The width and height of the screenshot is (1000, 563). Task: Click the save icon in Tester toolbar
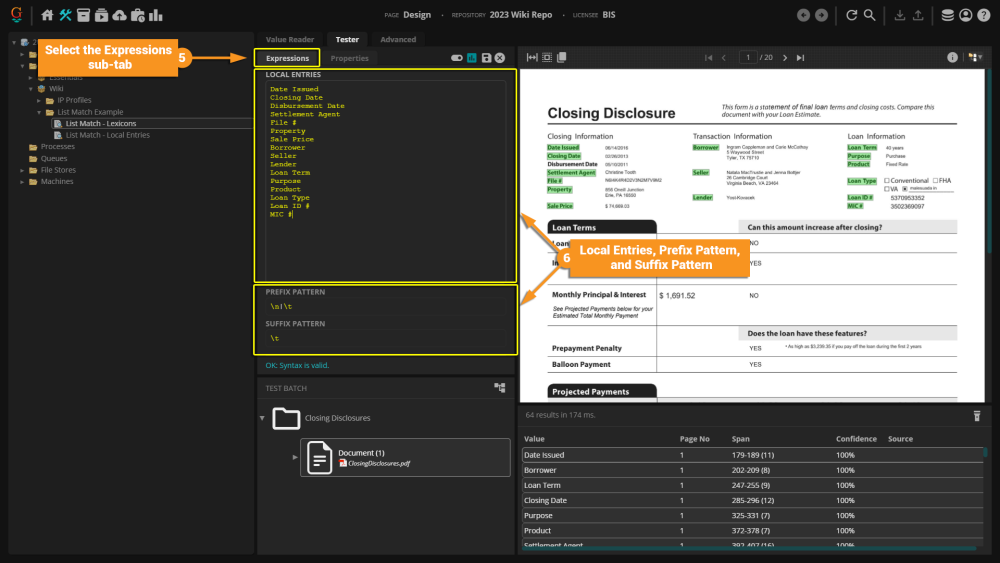[486, 58]
